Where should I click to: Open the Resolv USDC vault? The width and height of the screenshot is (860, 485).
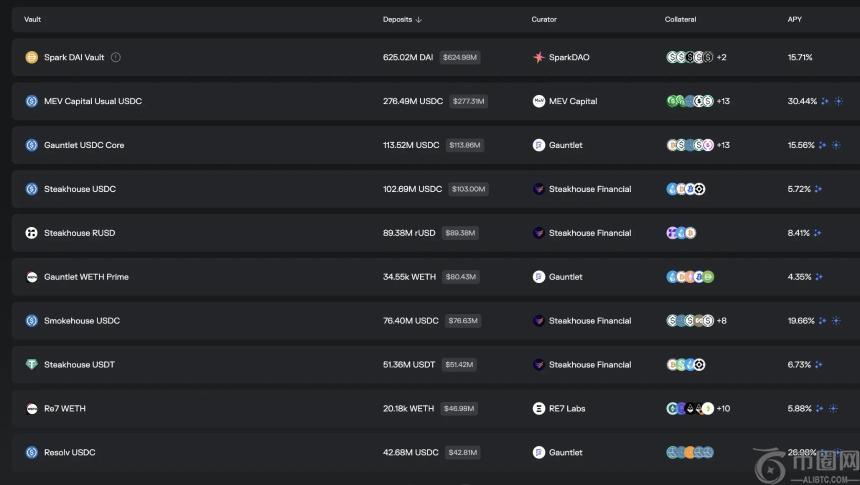[70, 453]
